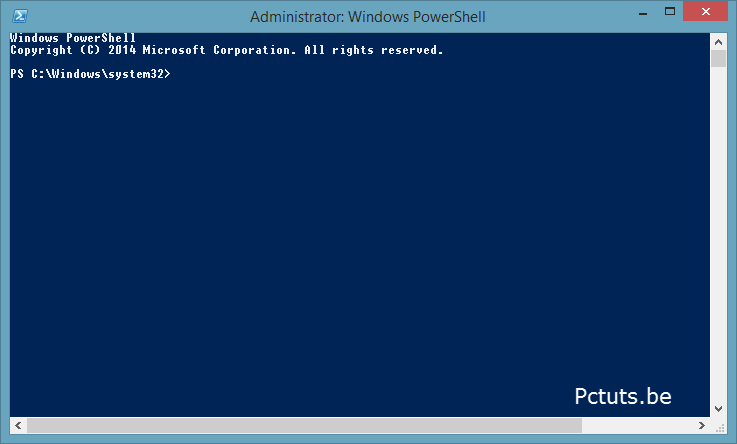This screenshot has height=444, width=737.
Task: Open the PowerShell system menu icon
Action: (19, 16)
